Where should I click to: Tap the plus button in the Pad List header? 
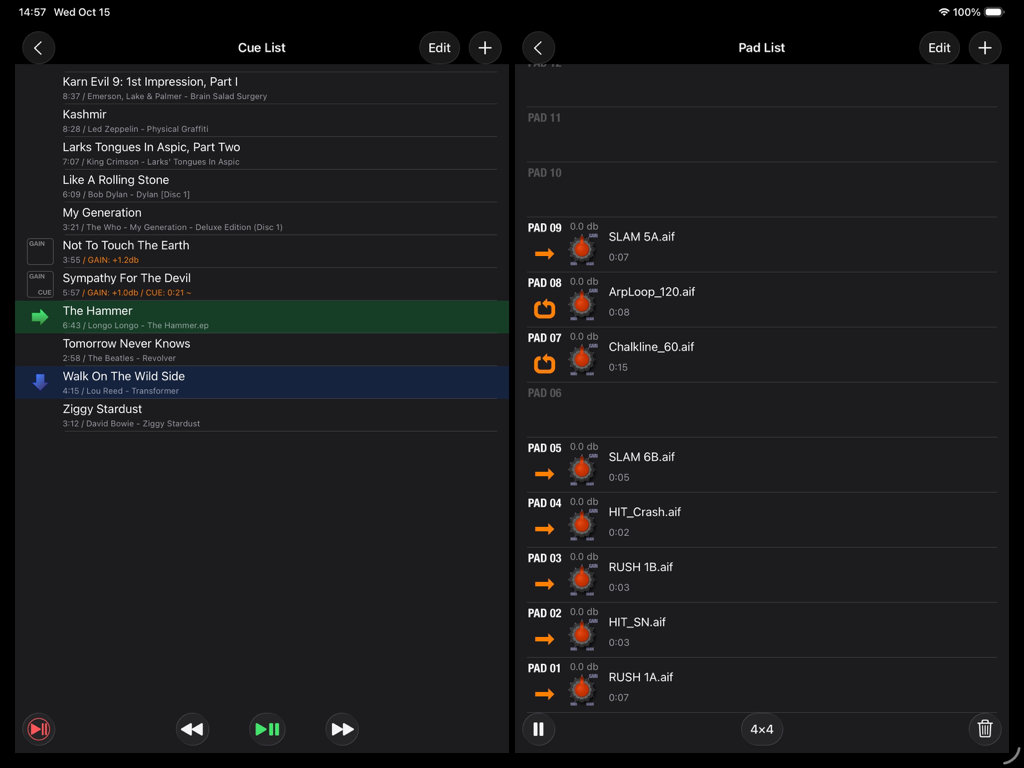[x=985, y=47]
